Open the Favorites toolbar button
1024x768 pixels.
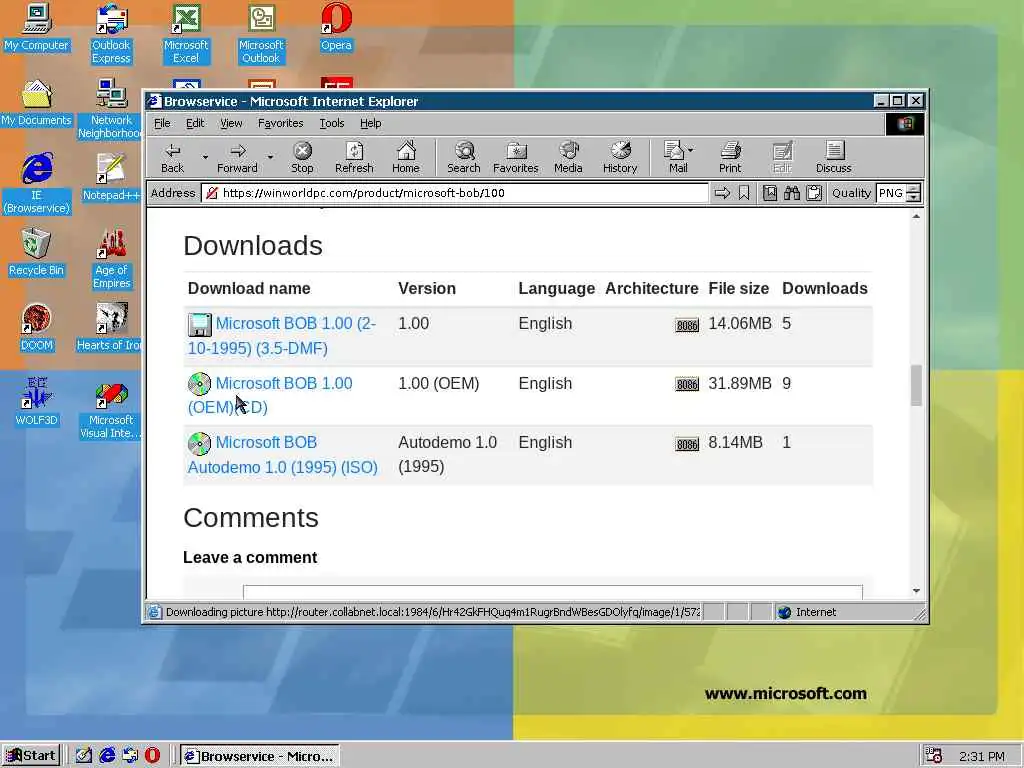[x=516, y=157]
